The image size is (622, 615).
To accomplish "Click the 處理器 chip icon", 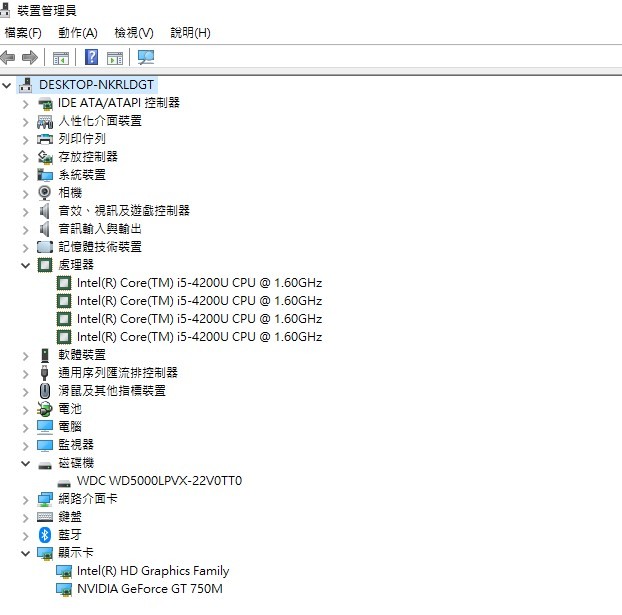I will click(x=45, y=265).
